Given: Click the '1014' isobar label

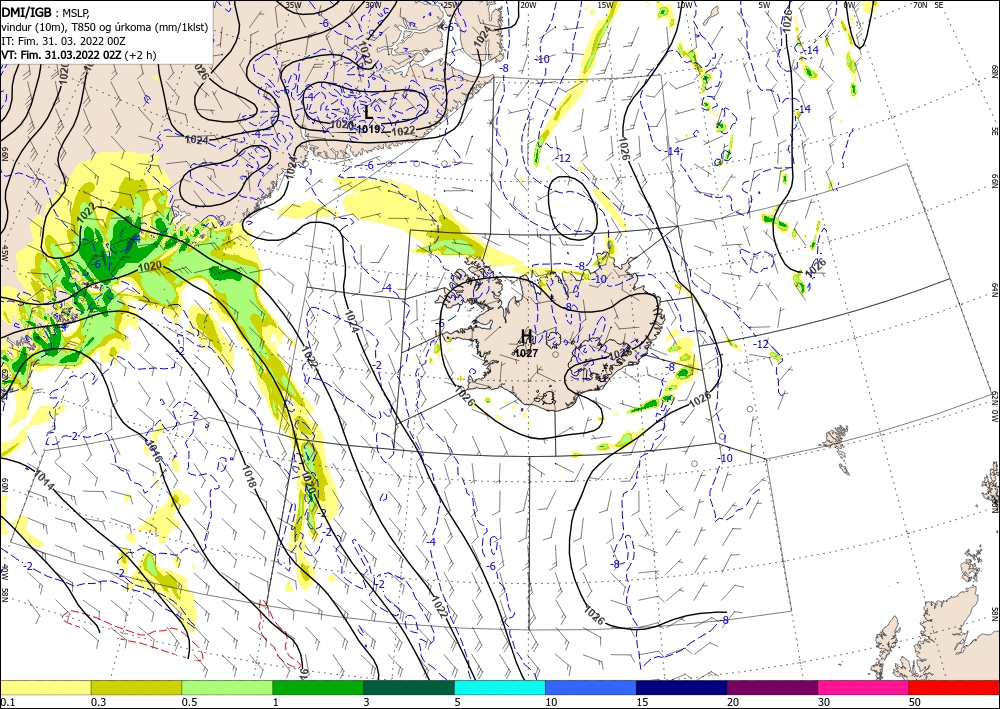Looking at the screenshot, I should click(x=44, y=481).
